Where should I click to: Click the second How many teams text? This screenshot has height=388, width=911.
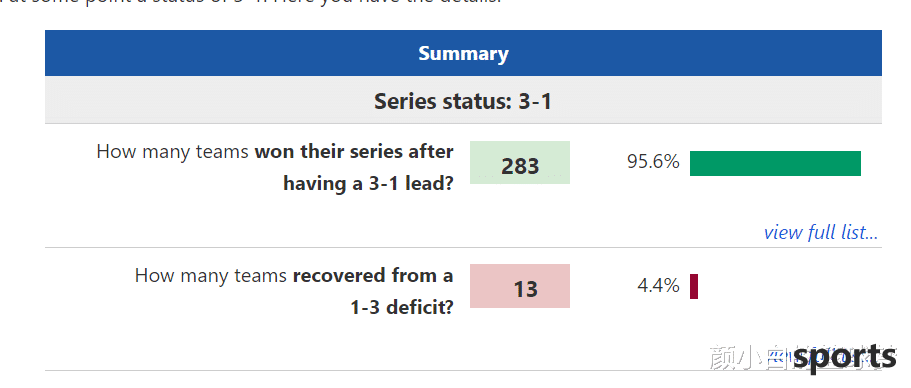211,275
